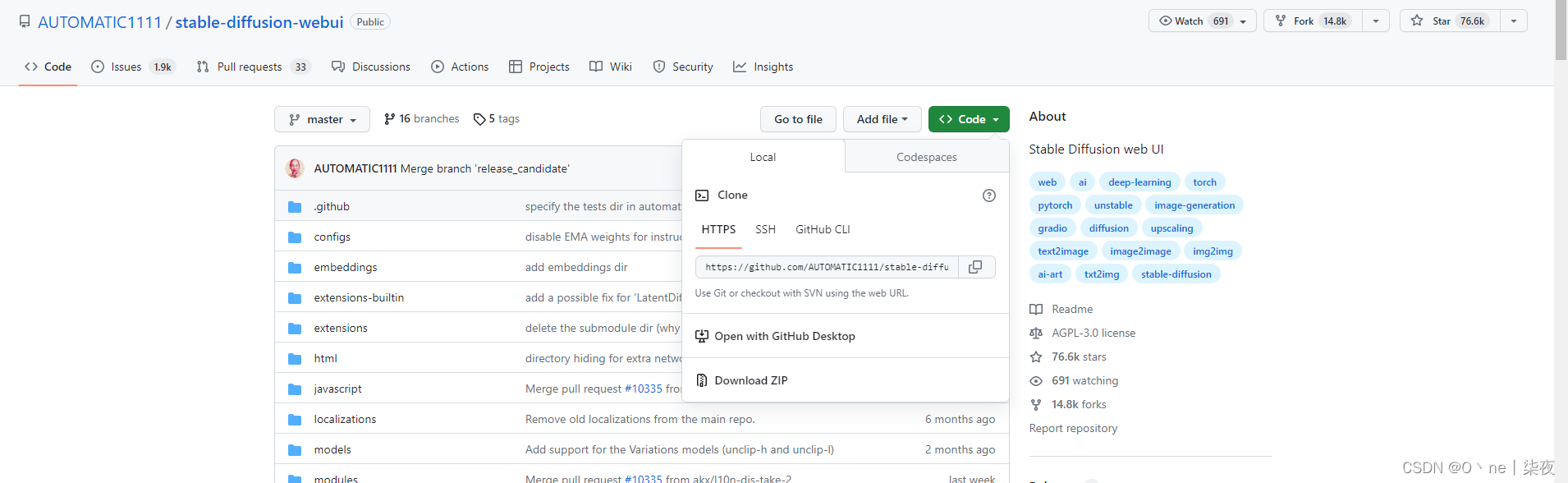The height and width of the screenshot is (483, 1568).
Task: Open the pytorch topic tag
Action: click(x=1055, y=205)
